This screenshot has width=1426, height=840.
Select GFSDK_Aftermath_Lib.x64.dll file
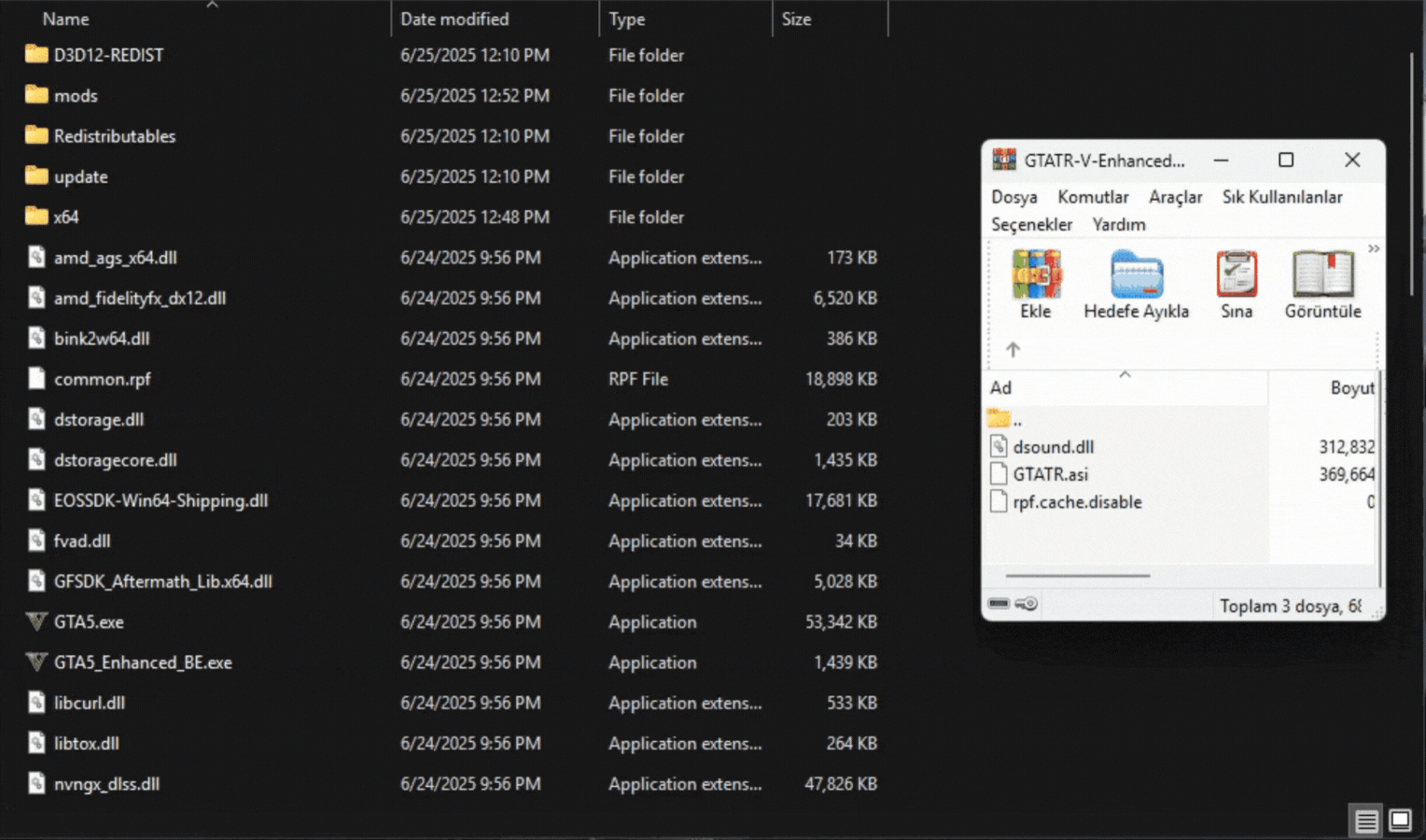click(x=162, y=581)
